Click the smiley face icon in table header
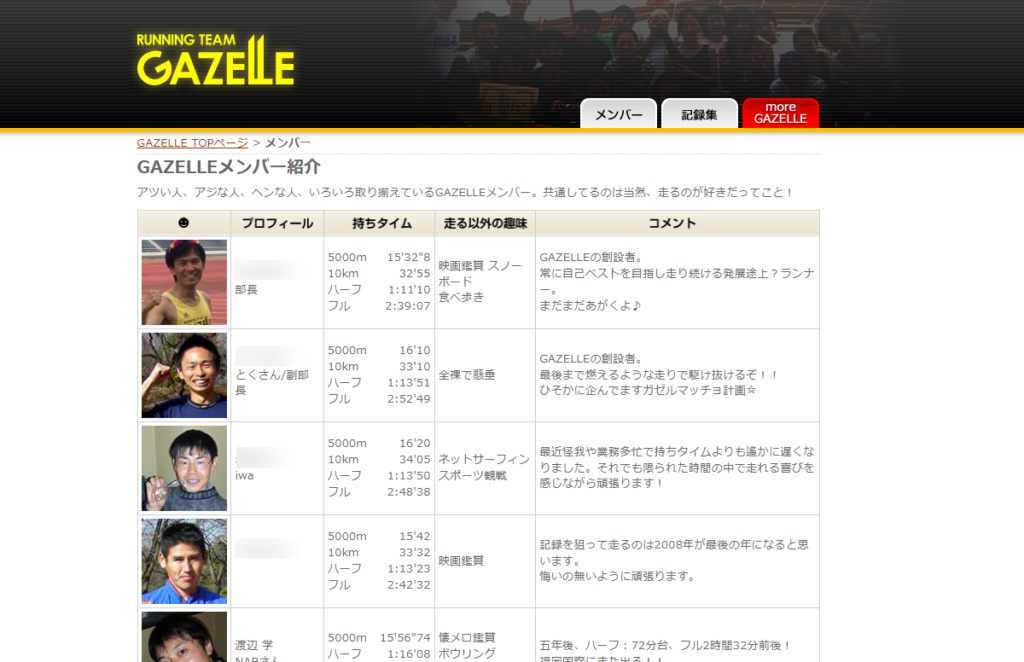 pyautogui.click(x=183, y=223)
